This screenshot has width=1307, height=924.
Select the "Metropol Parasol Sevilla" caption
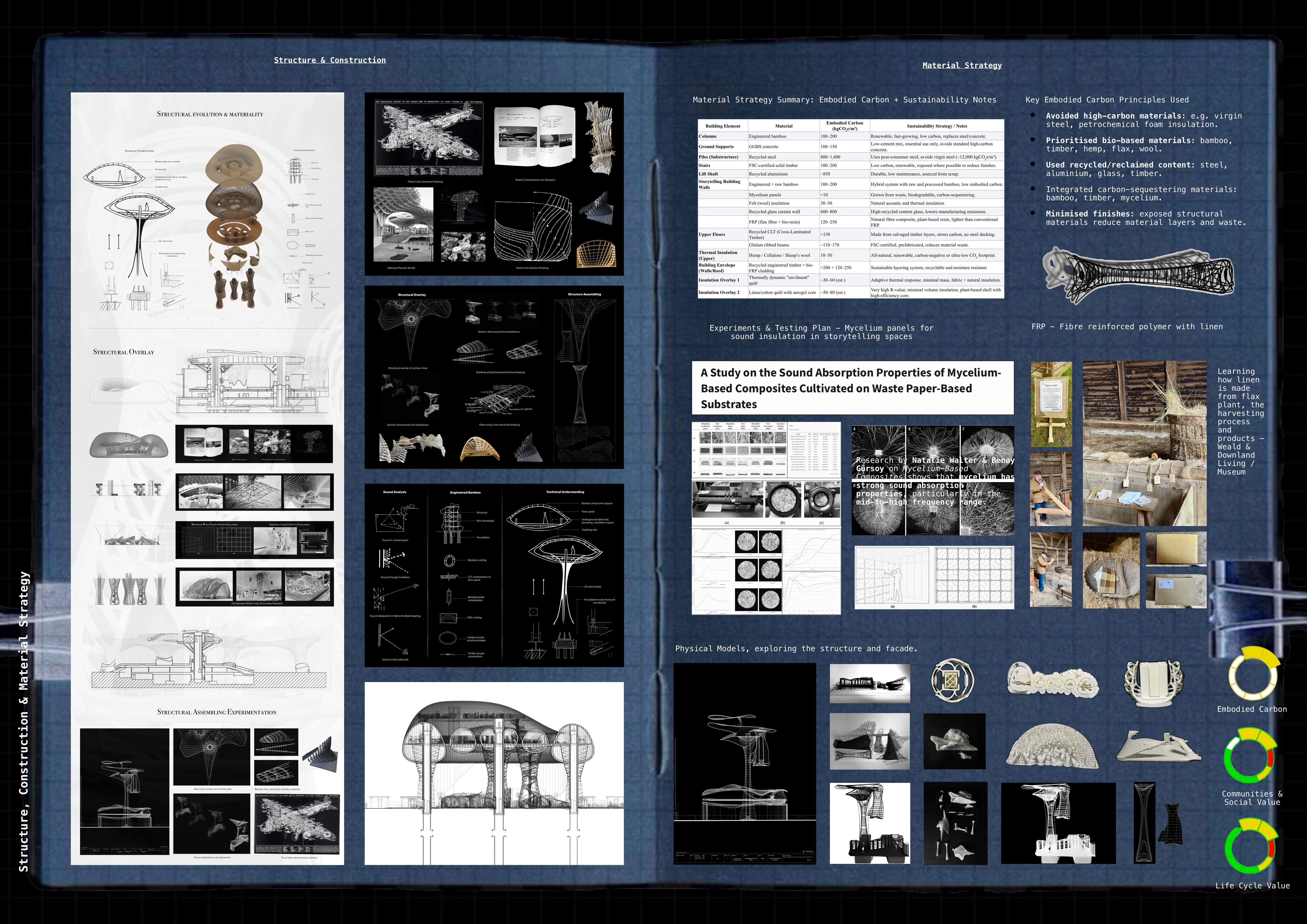pyautogui.click(x=401, y=268)
